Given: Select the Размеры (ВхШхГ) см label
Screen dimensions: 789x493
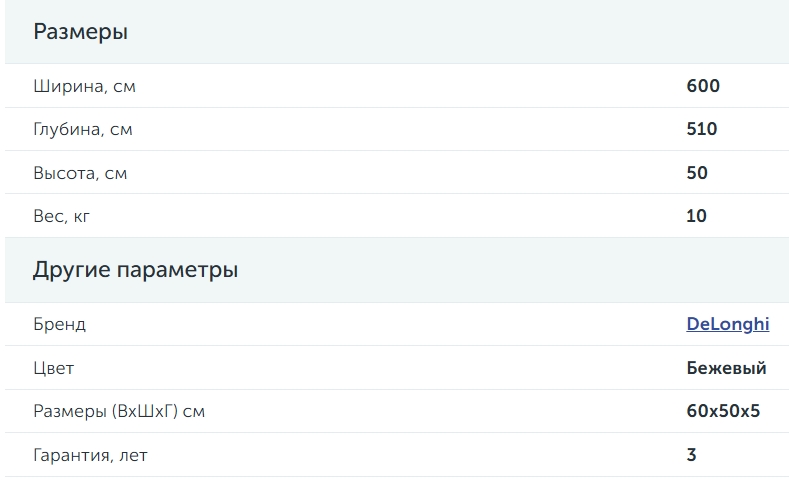Looking at the screenshot, I should (x=119, y=412).
